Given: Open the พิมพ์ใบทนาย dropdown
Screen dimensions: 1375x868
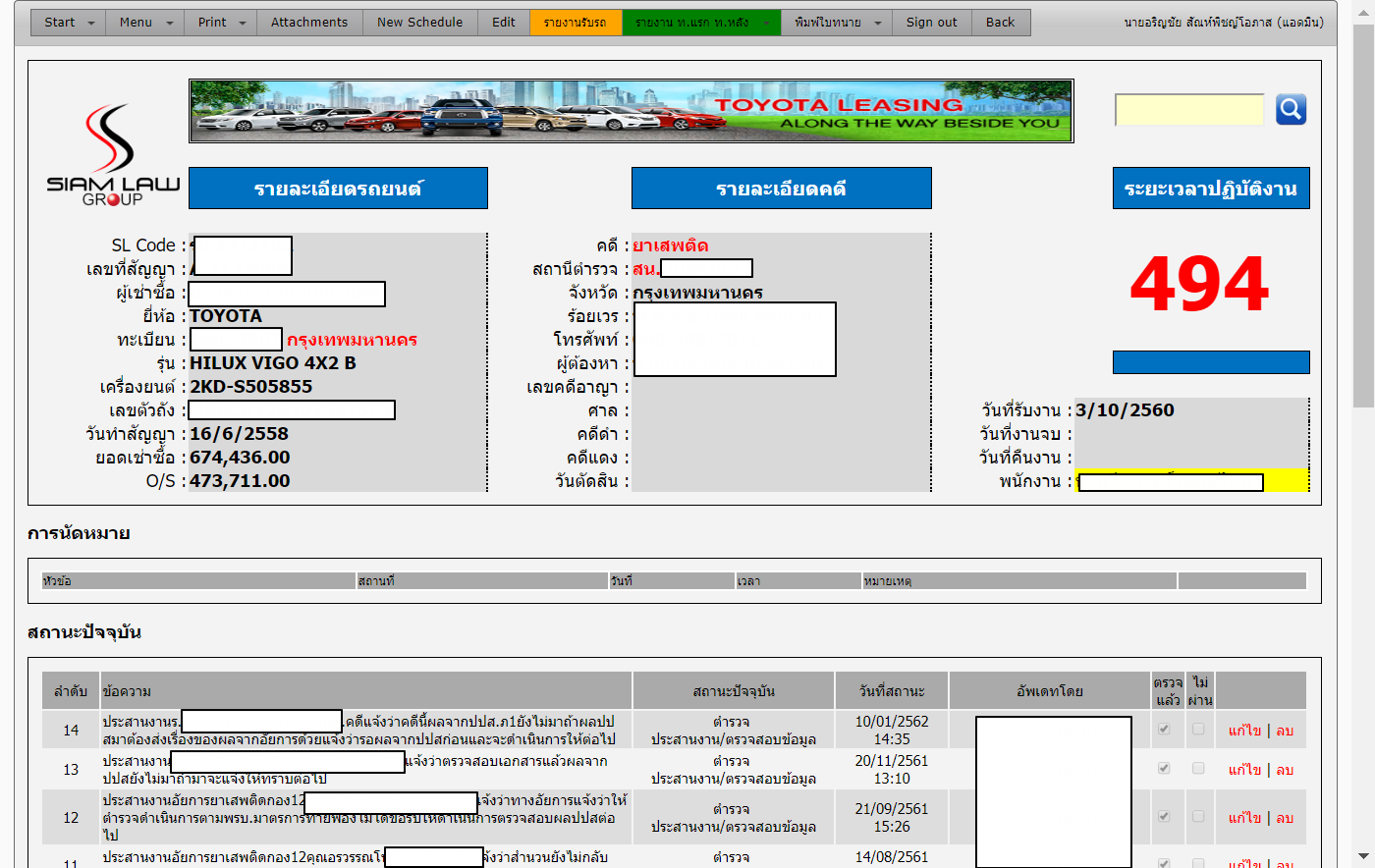Looking at the screenshot, I should coord(837,23).
